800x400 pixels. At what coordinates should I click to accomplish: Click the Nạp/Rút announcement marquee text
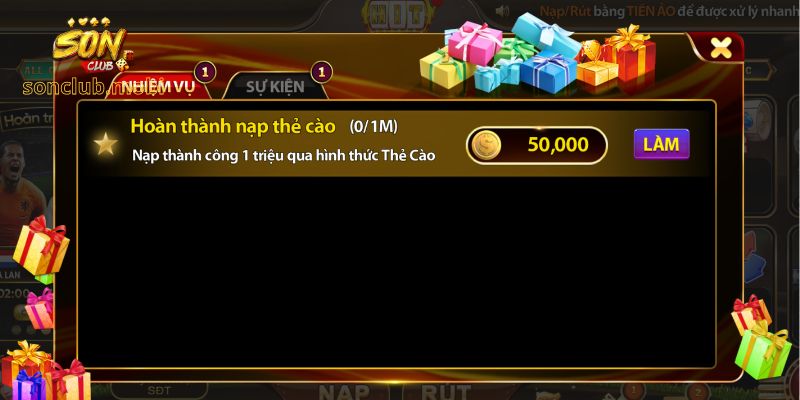pyautogui.click(x=669, y=11)
